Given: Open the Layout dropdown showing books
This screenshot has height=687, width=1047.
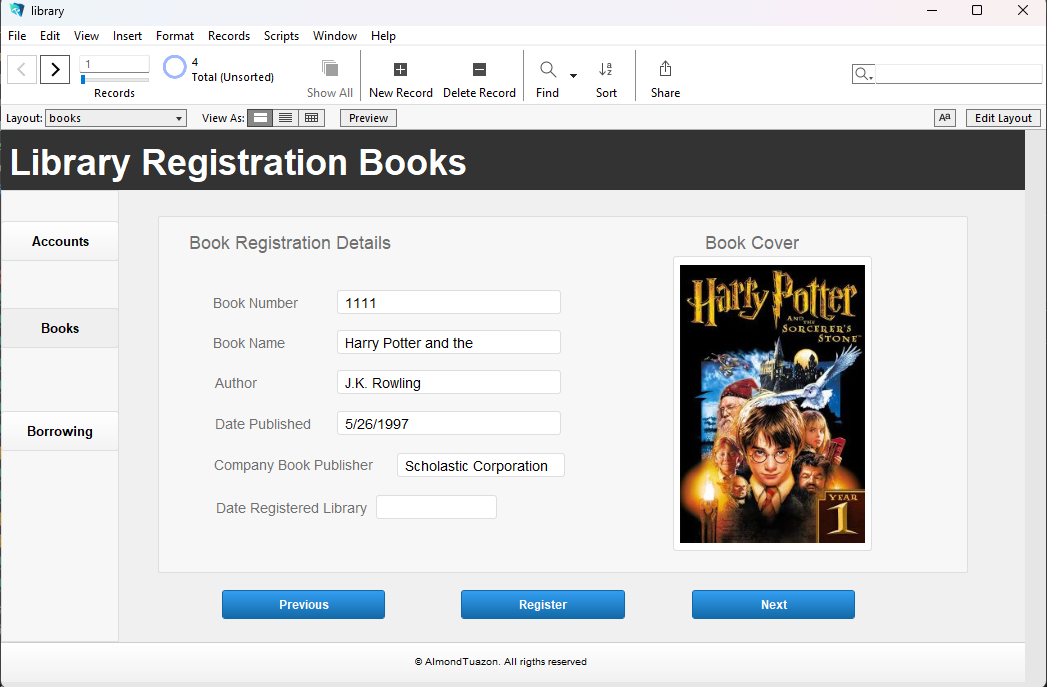Looking at the screenshot, I should pos(116,118).
